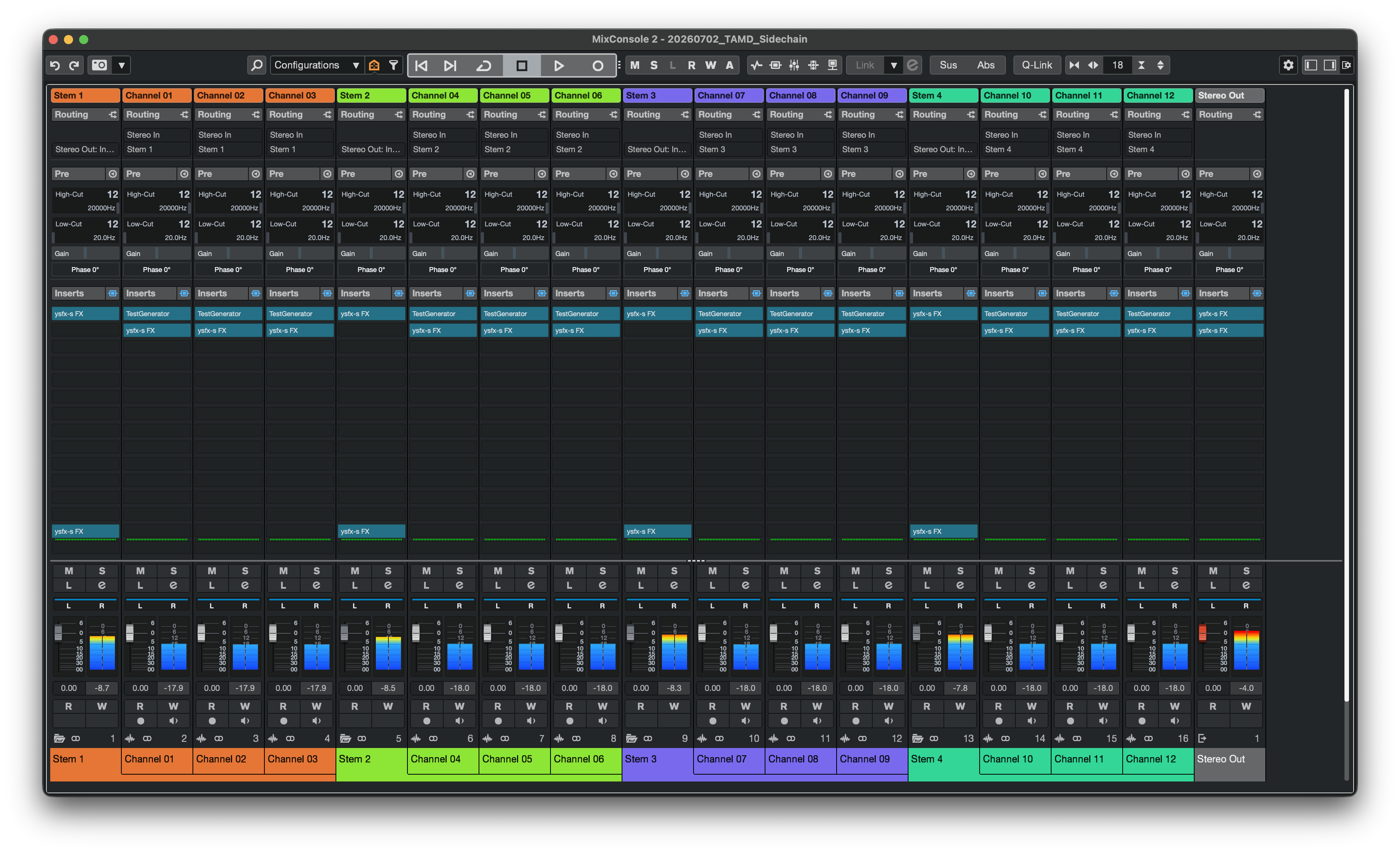Screen dimensions: 1400x853
Task: Redo the last MixConsole action
Action: [x=75, y=65]
